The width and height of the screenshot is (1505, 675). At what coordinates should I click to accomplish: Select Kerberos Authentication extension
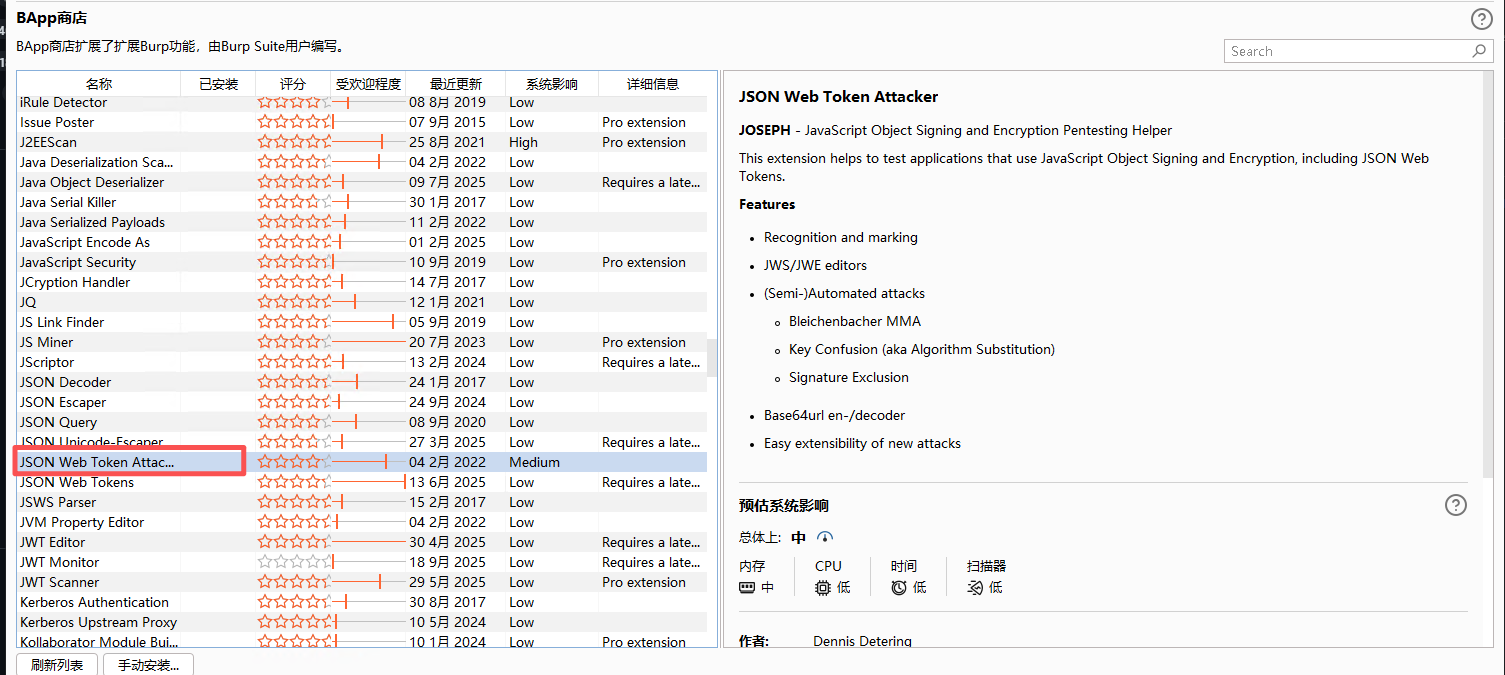(x=362, y=602)
